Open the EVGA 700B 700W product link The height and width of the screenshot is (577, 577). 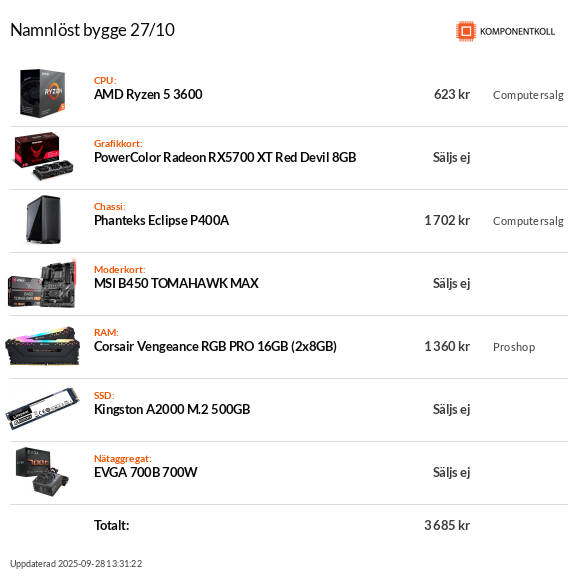click(146, 472)
